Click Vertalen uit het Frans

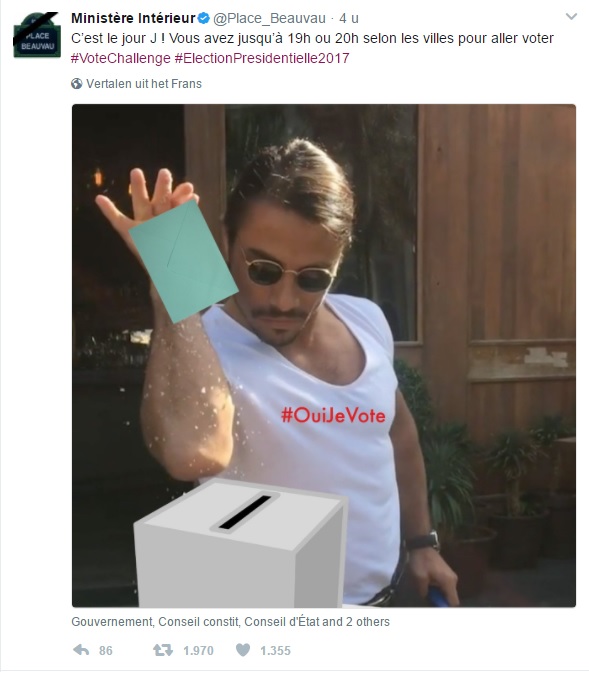click(144, 84)
